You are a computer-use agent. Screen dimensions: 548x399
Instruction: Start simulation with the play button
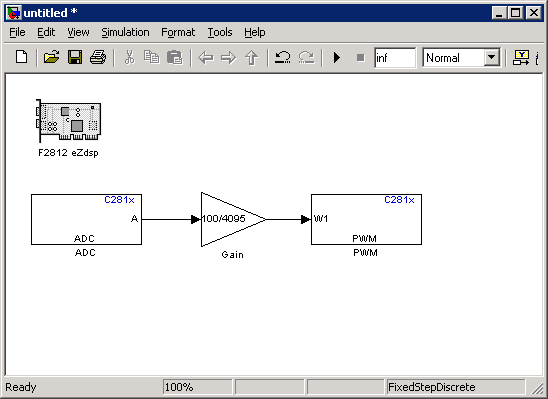point(337,58)
